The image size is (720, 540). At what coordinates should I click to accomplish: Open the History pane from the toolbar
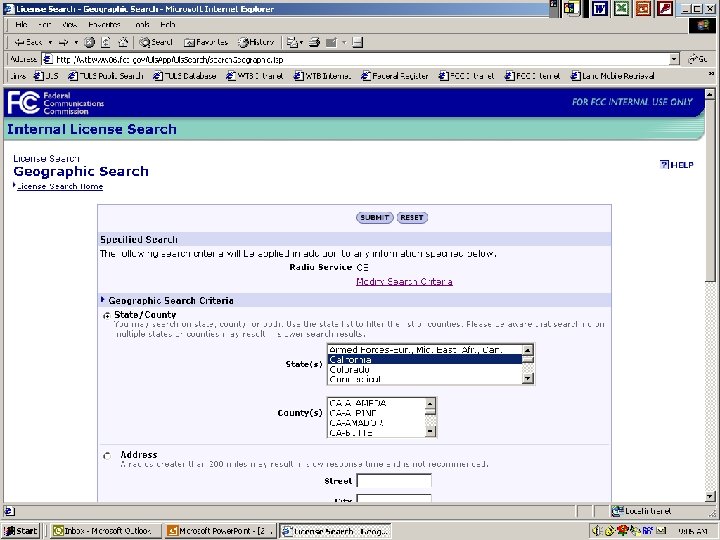tap(256, 42)
